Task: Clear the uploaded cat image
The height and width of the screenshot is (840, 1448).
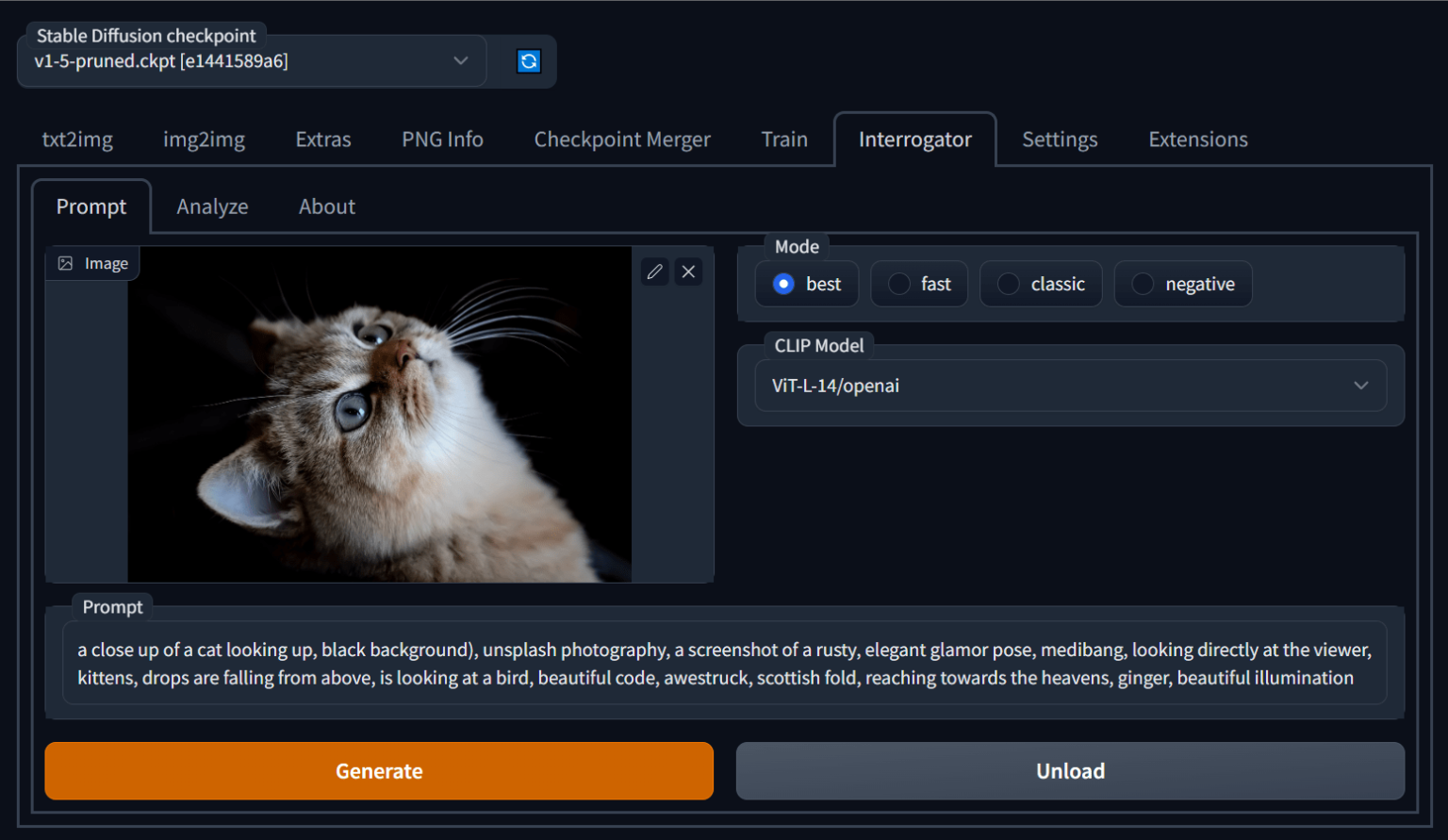Action: pyautogui.click(x=688, y=272)
